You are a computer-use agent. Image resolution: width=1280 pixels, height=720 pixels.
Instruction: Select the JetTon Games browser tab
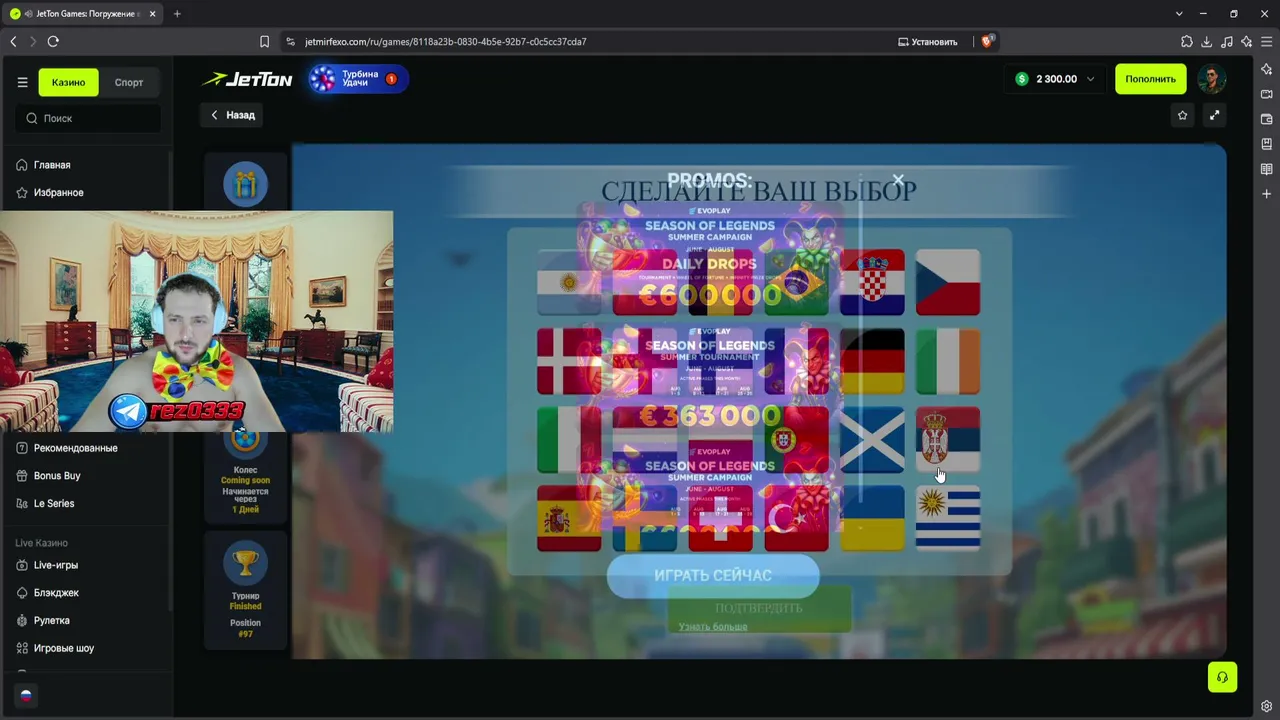[x=83, y=14]
